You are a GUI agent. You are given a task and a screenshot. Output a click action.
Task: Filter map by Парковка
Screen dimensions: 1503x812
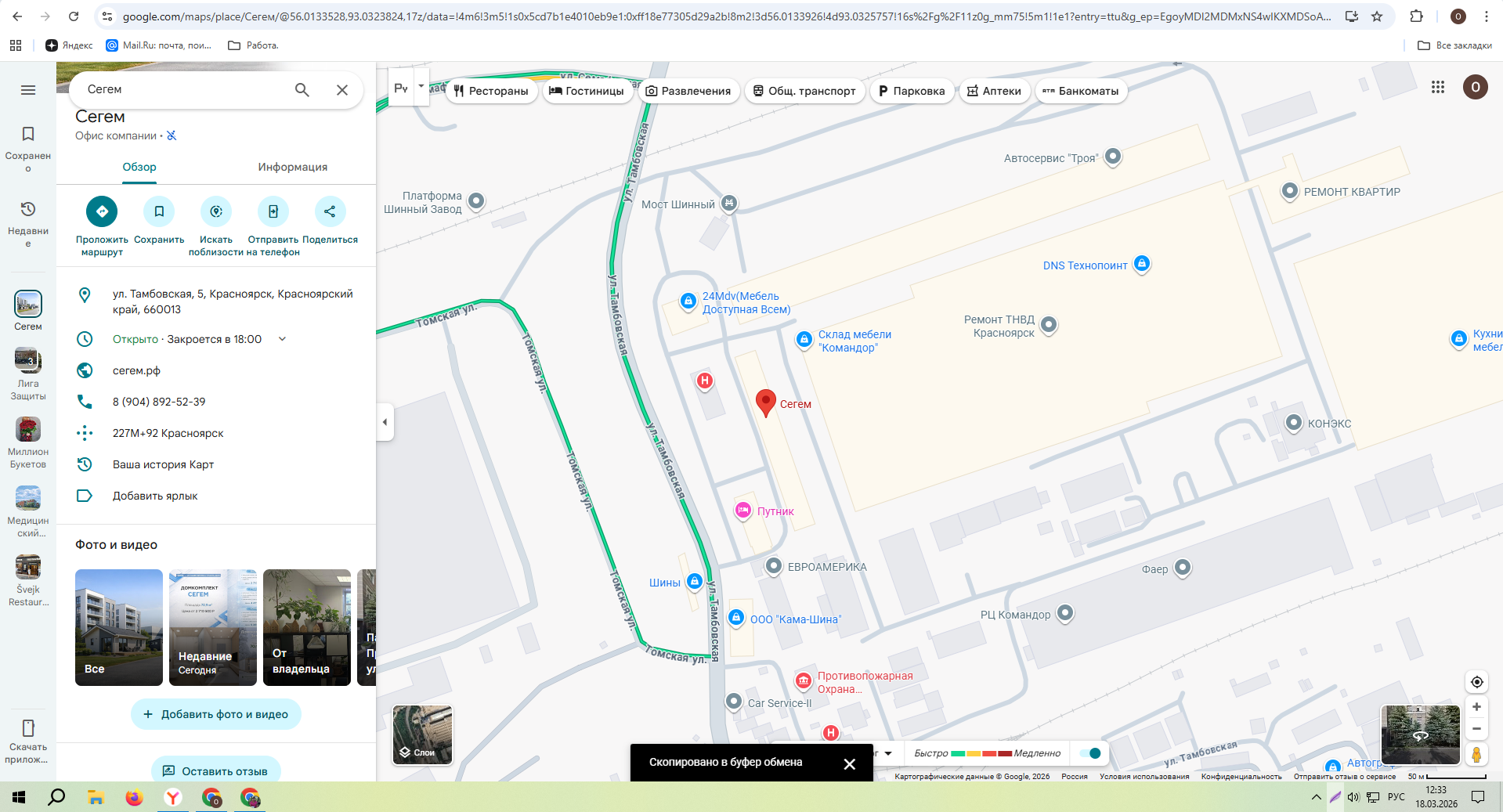912,91
